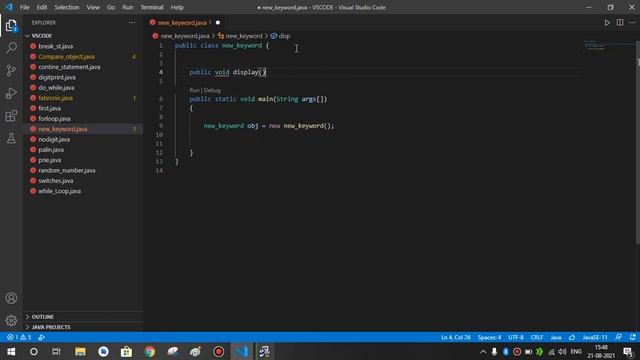Click the notifications bell in the status bar
Image resolution: width=640 pixels, height=360 pixels.
coord(633,337)
